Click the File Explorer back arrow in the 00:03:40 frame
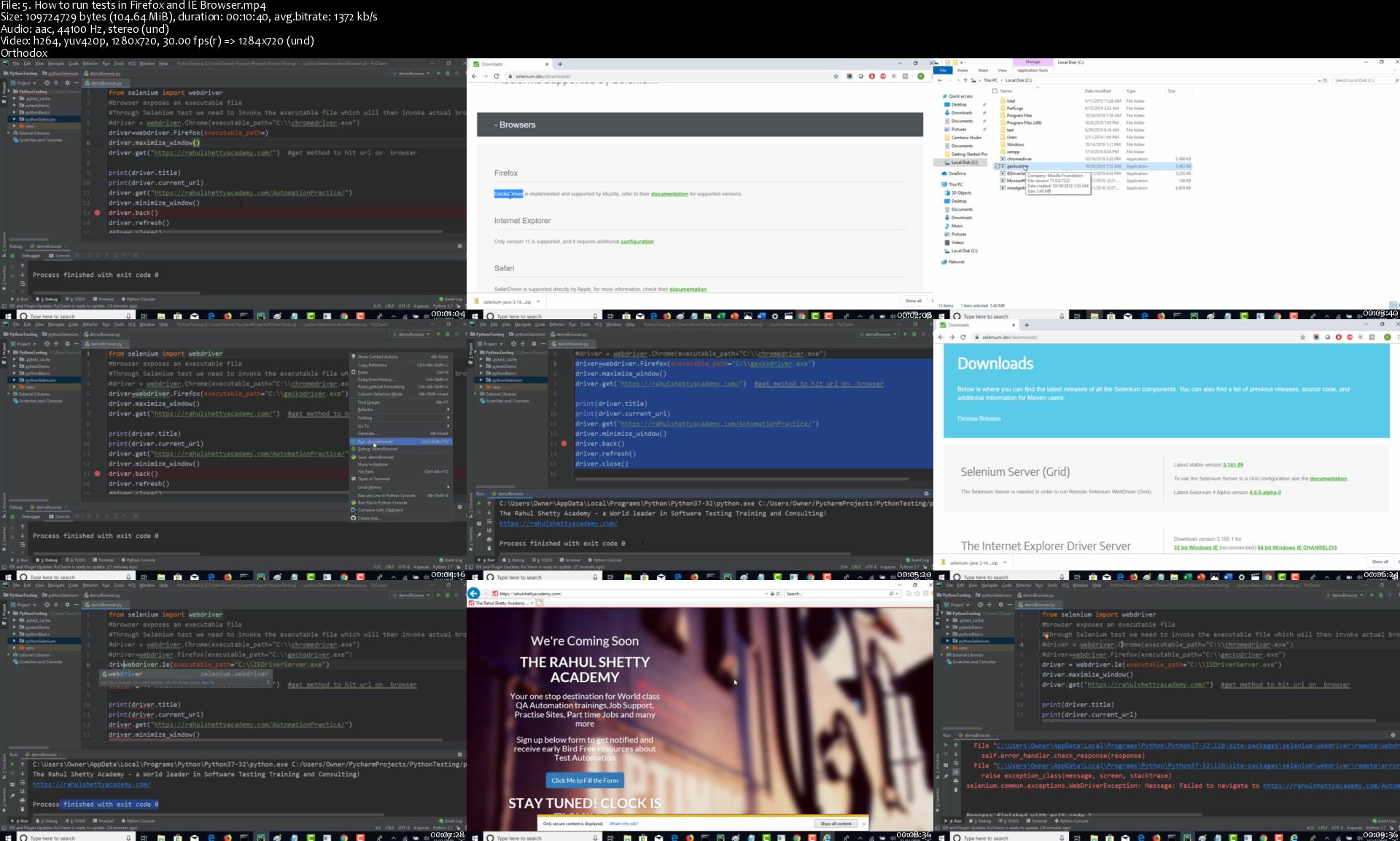Screen dimensions: 1400x841 point(941,80)
